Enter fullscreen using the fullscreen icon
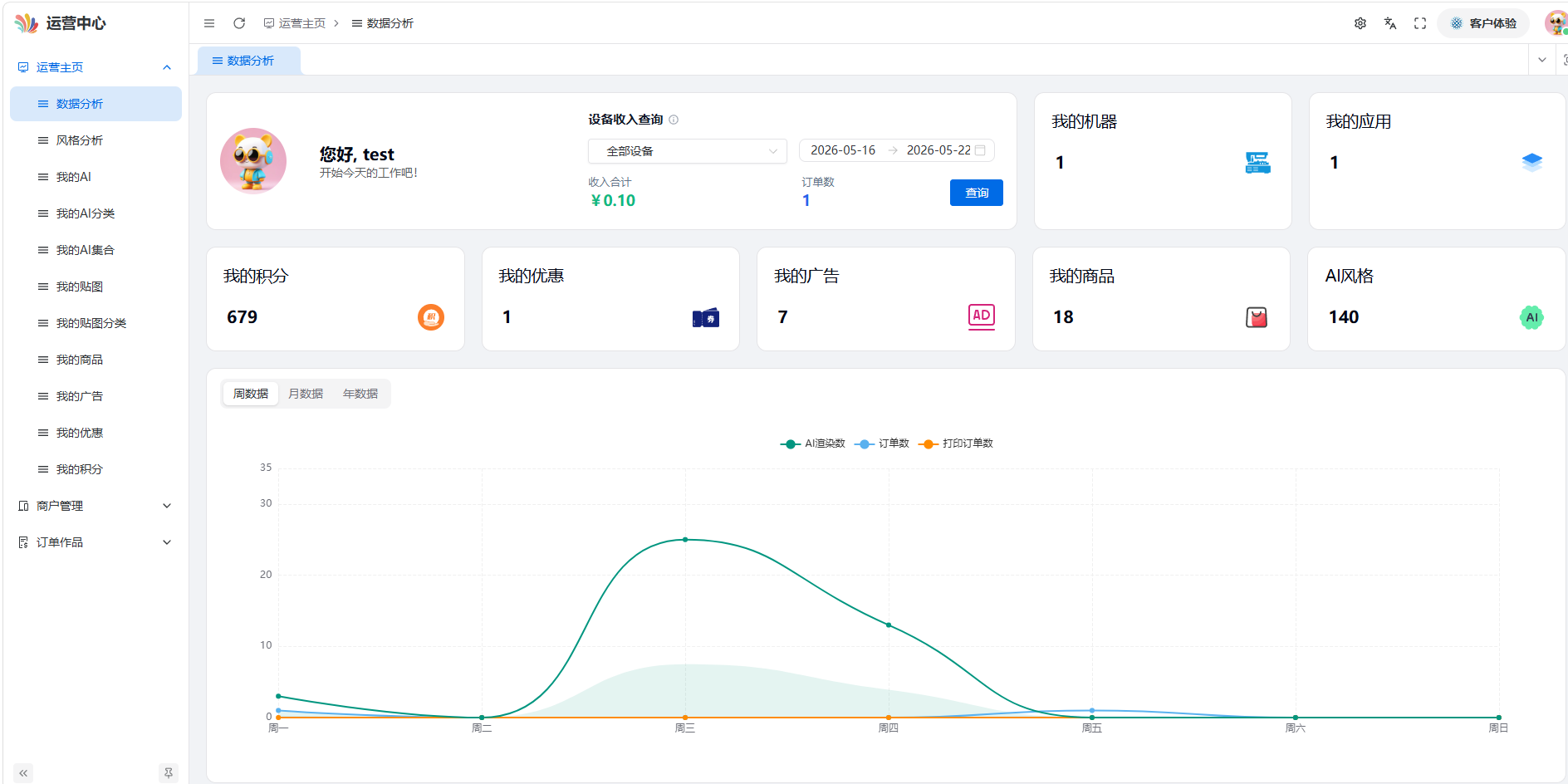Viewport: 1568px width, 784px height. (x=1420, y=23)
